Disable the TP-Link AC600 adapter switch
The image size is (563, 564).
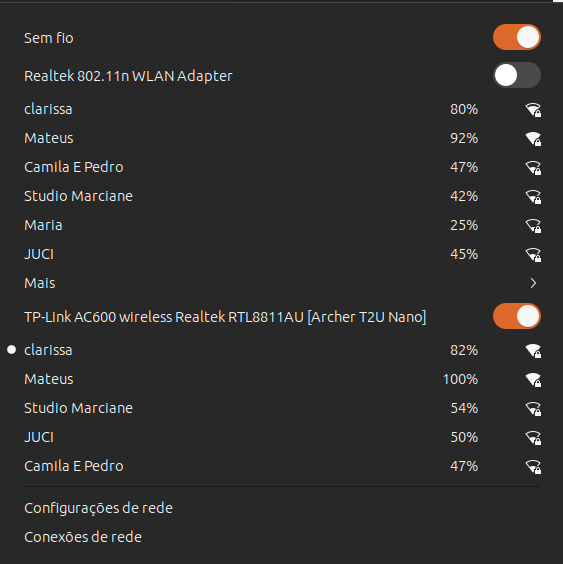[517, 316]
